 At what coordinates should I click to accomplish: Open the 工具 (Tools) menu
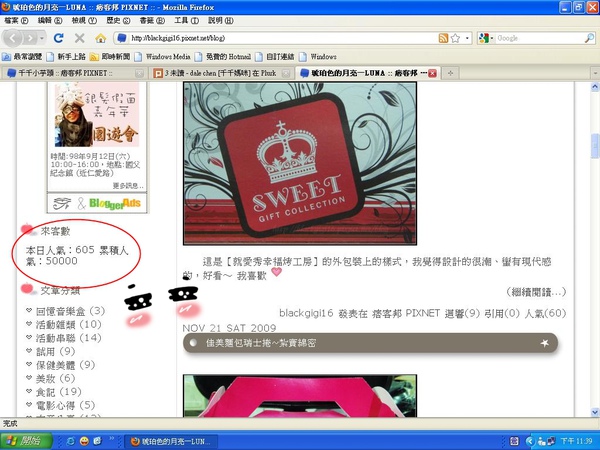click(x=186, y=20)
